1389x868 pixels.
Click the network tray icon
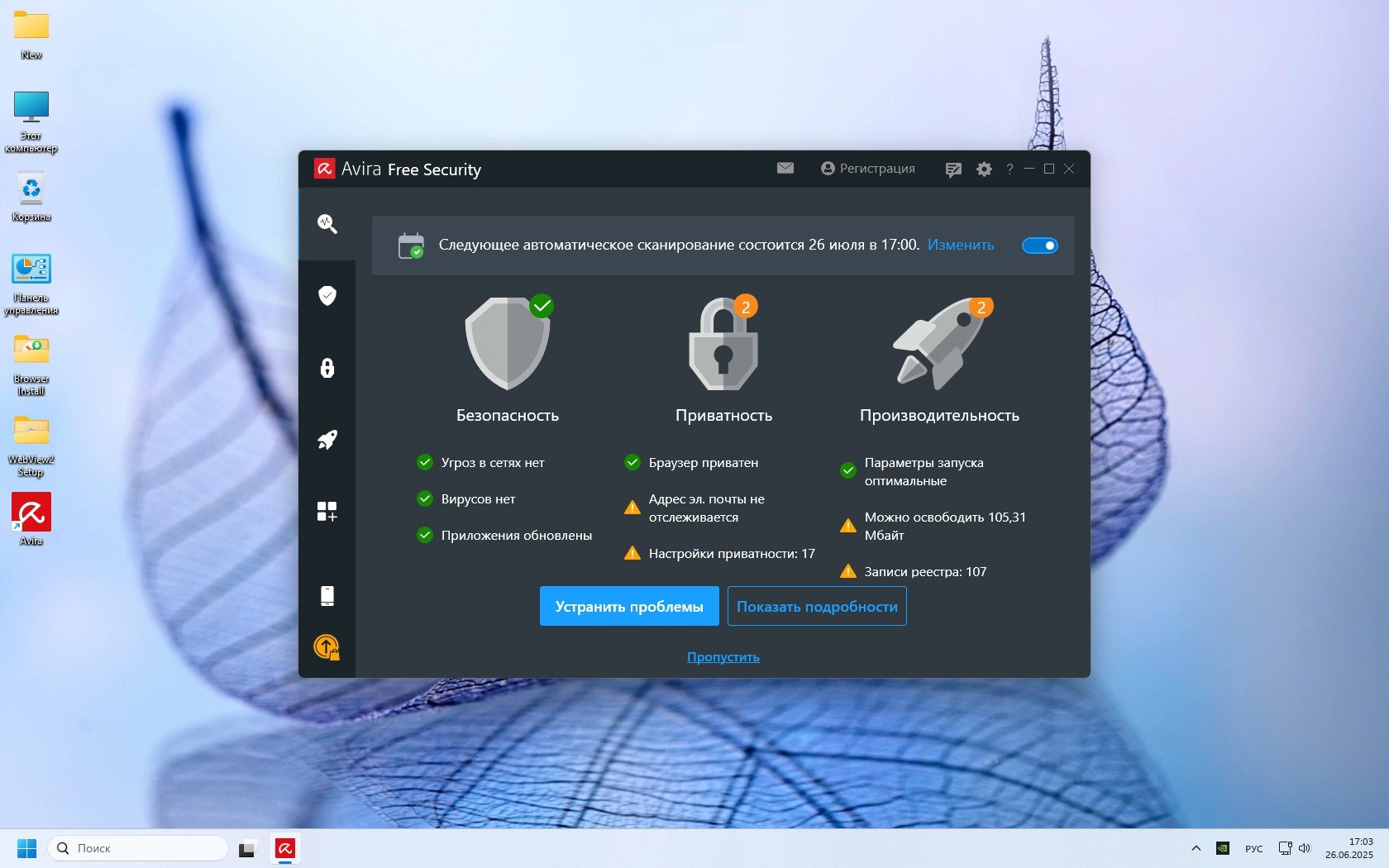(1286, 848)
